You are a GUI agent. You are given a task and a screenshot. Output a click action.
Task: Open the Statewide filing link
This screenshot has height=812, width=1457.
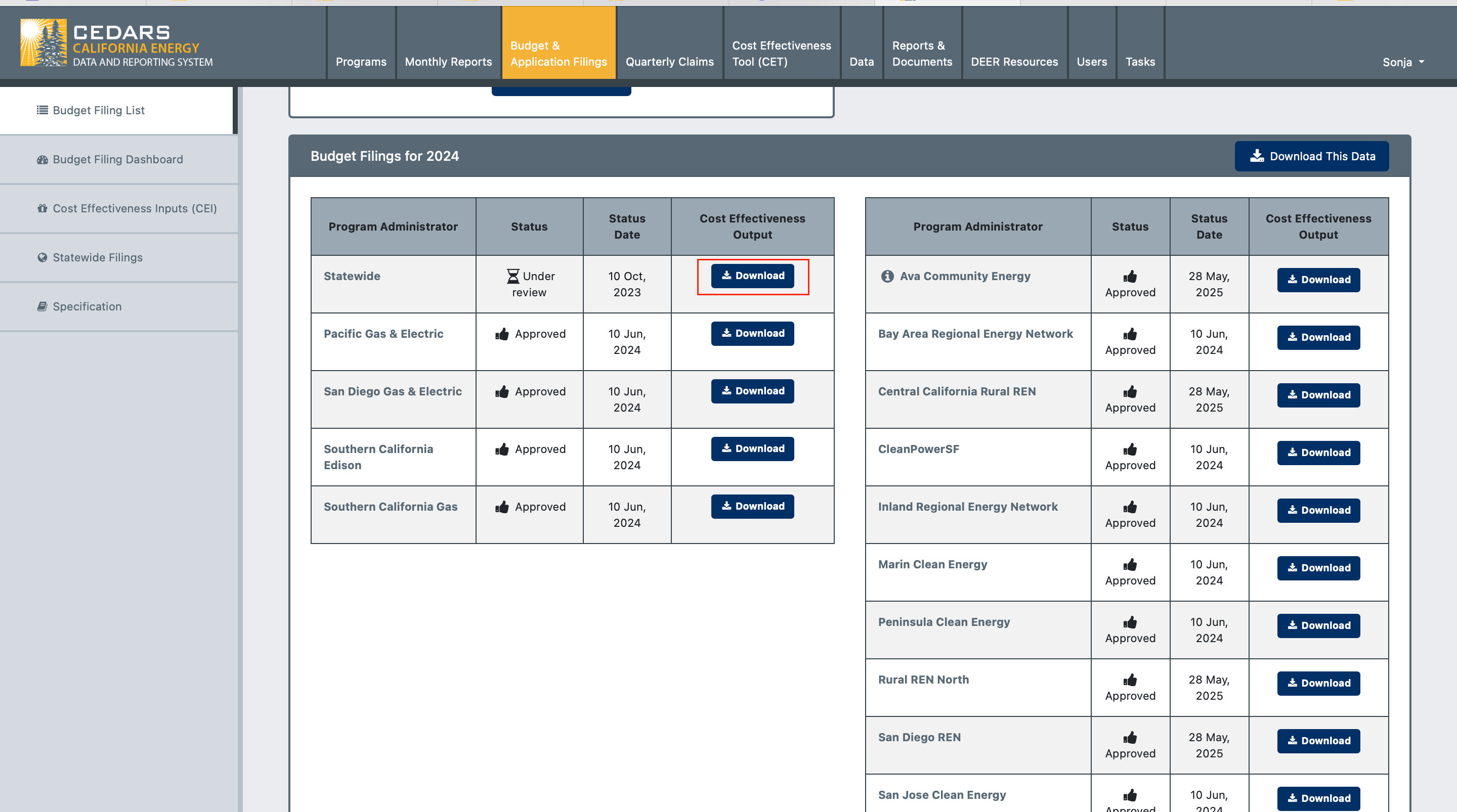352,276
